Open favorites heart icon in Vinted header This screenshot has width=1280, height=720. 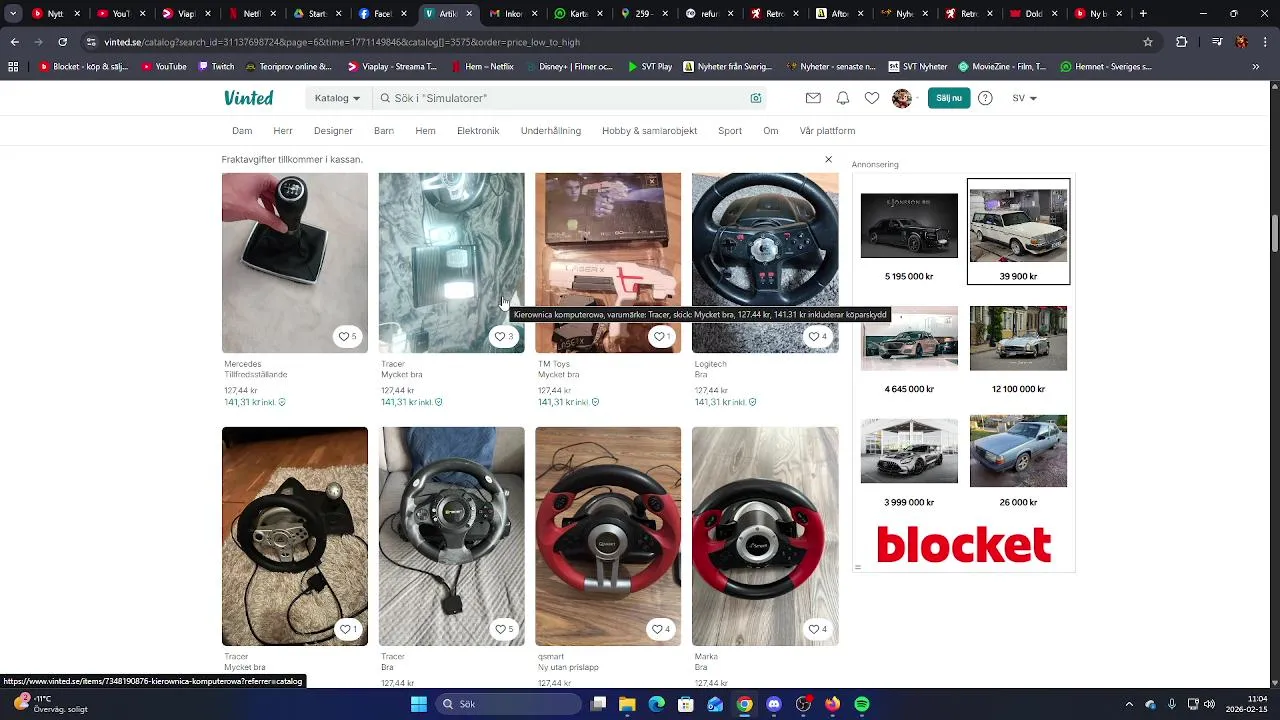[872, 98]
